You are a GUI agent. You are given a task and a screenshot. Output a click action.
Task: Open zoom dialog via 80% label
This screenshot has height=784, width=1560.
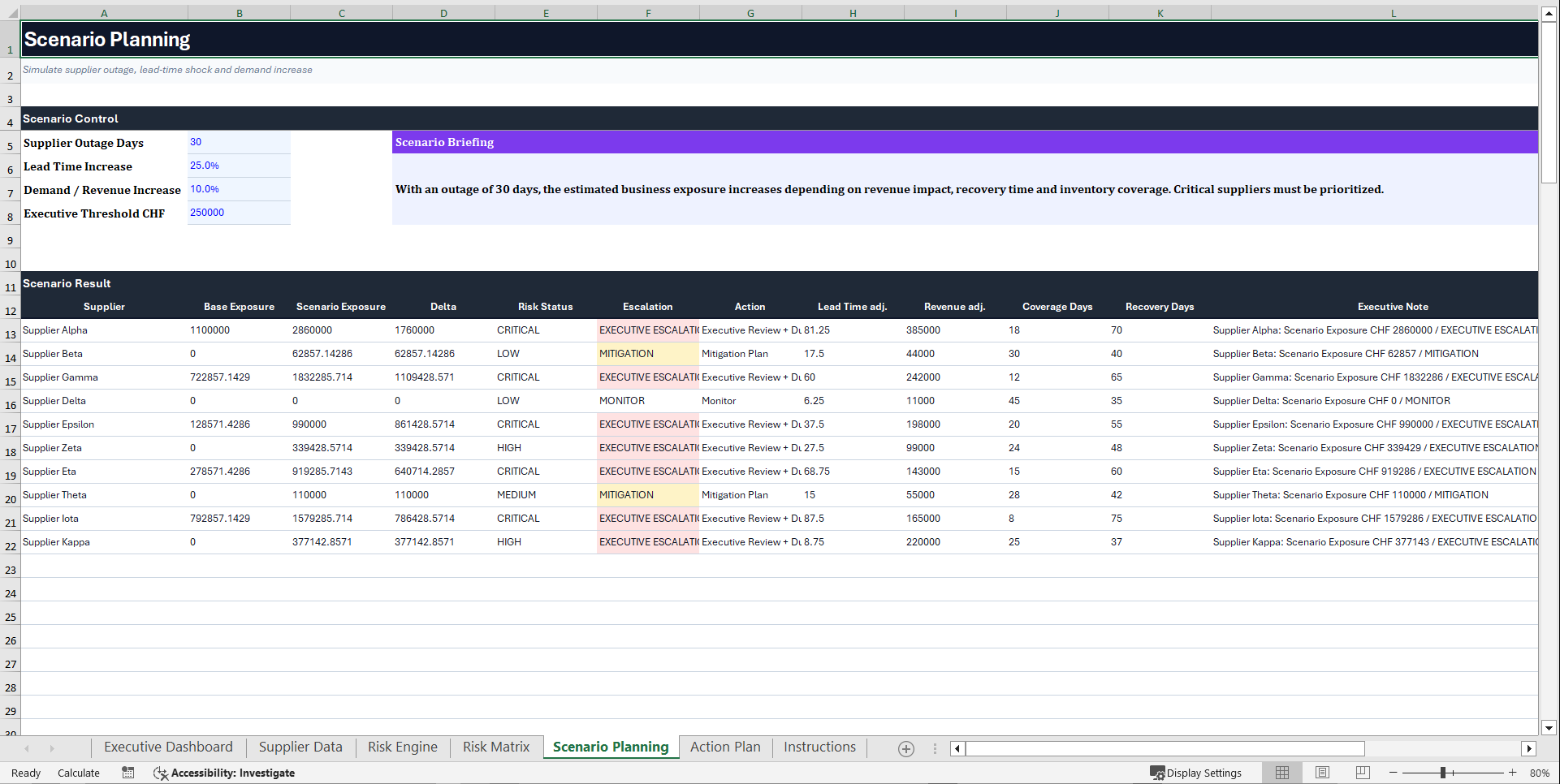coord(1539,773)
